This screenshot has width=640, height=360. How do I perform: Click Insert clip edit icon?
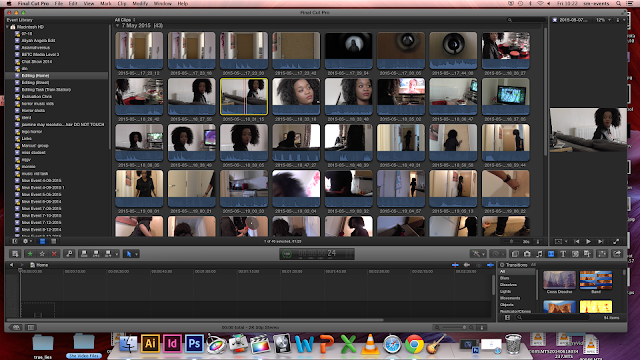tap(96, 254)
